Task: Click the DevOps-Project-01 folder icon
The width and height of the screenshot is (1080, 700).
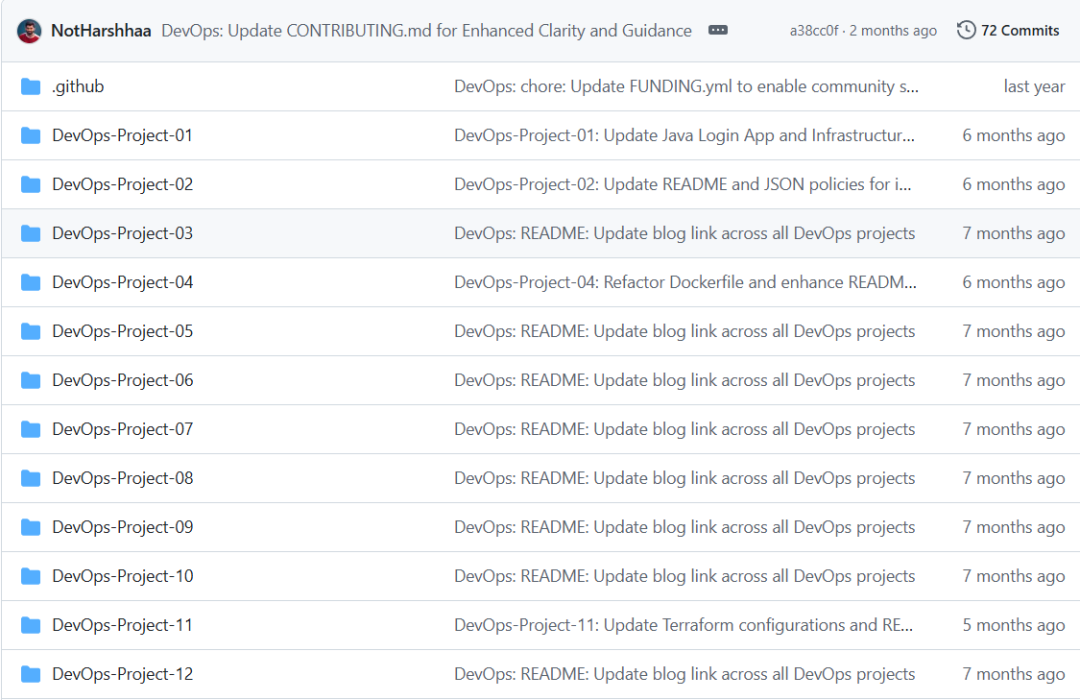Action: point(30,136)
